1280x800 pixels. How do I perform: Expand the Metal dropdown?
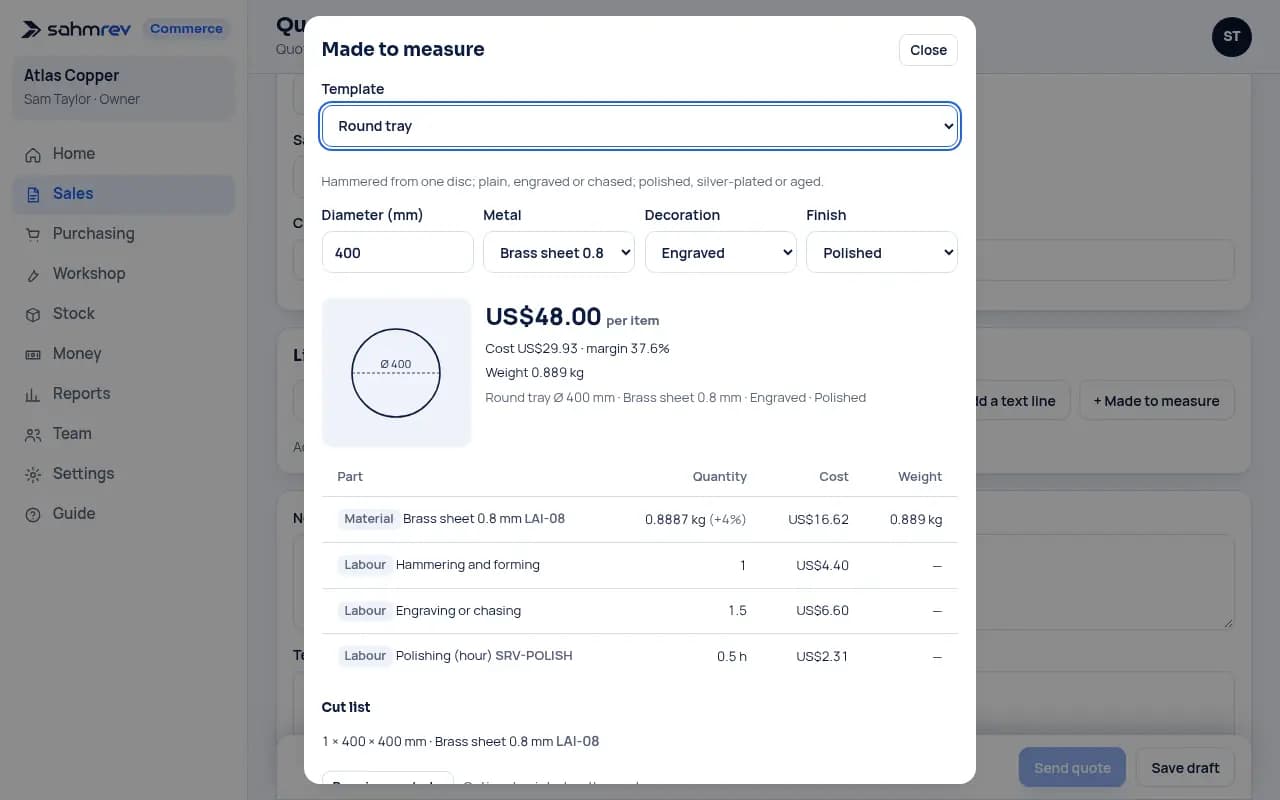tap(559, 253)
